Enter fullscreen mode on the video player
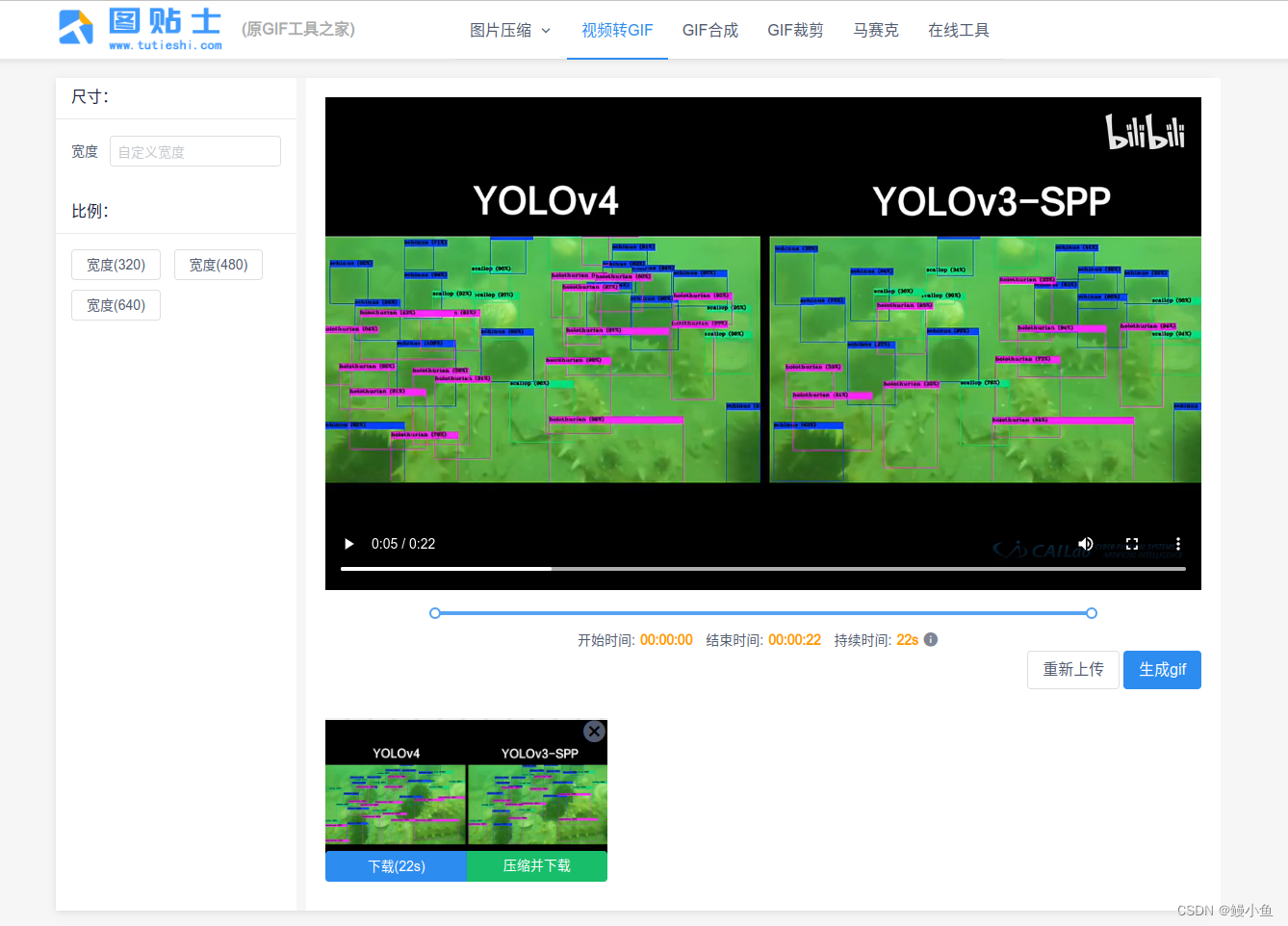 [1132, 544]
